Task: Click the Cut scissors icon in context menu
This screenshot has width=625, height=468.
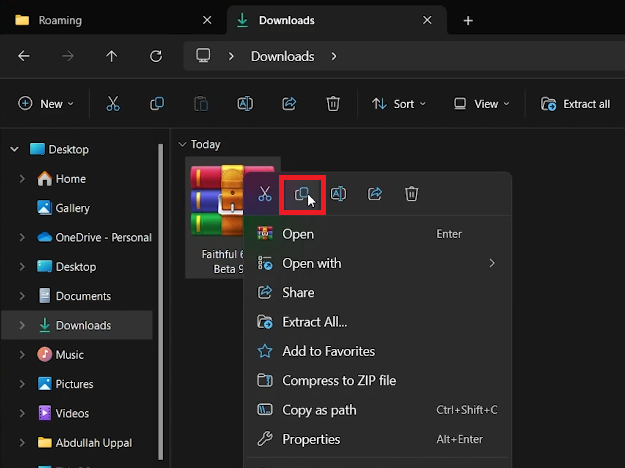Action: 265,194
